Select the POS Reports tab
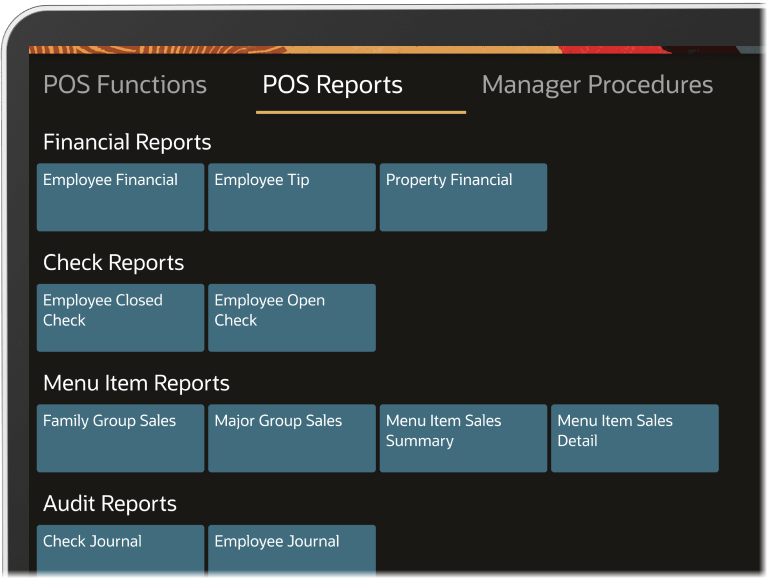Screen dimensions: 767x578 (x=332, y=85)
